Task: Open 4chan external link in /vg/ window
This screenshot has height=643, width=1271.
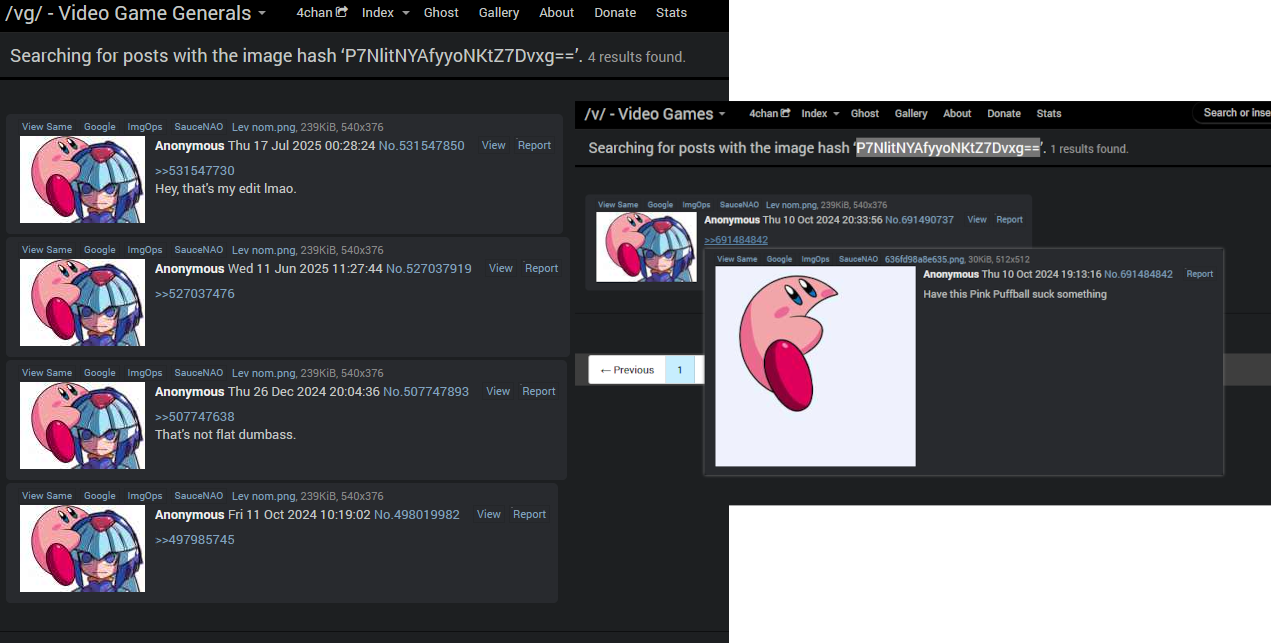Action: click(x=322, y=13)
